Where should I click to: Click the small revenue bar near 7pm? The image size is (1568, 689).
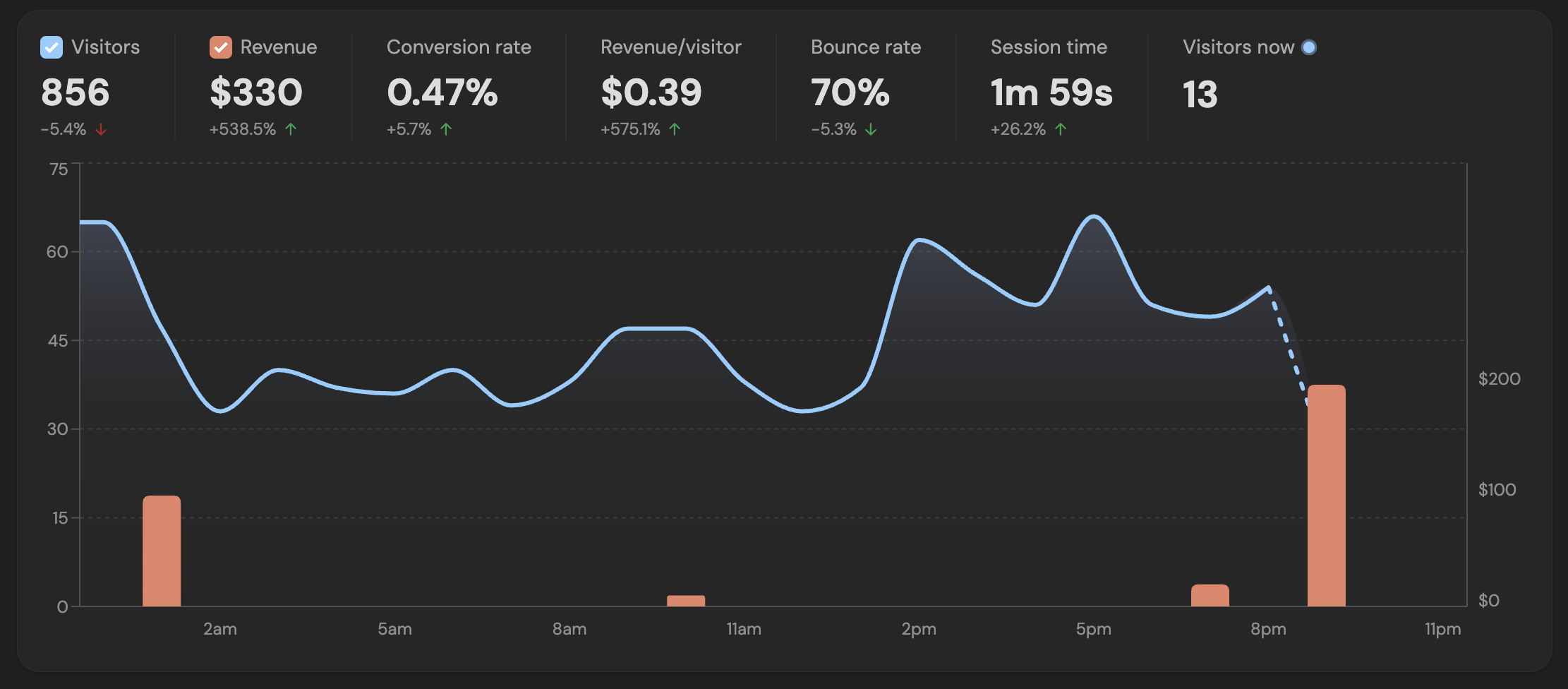pyautogui.click(x=1210, y=595)
